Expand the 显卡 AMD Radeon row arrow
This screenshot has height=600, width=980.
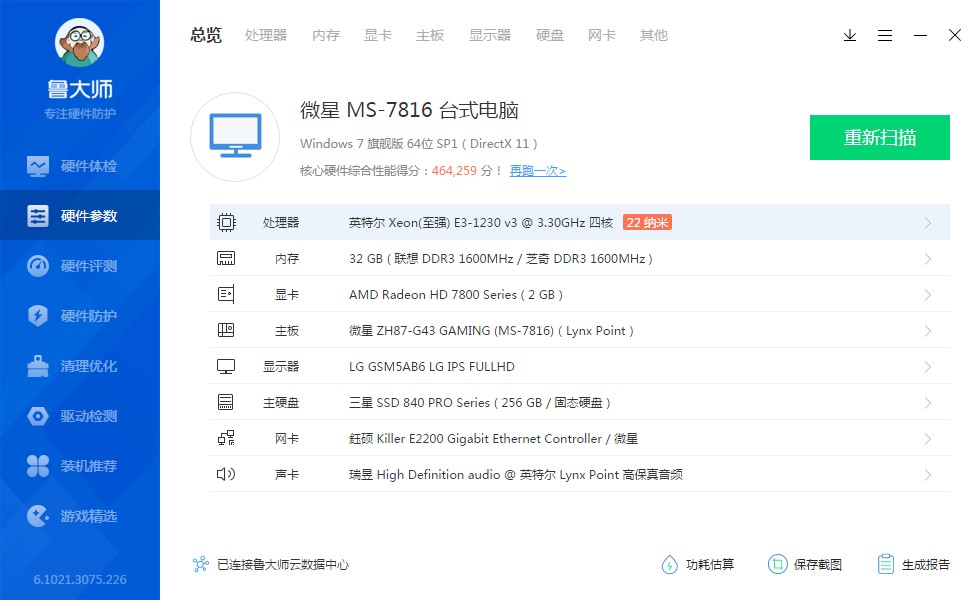pyautogui.click(x=928, y=295)
